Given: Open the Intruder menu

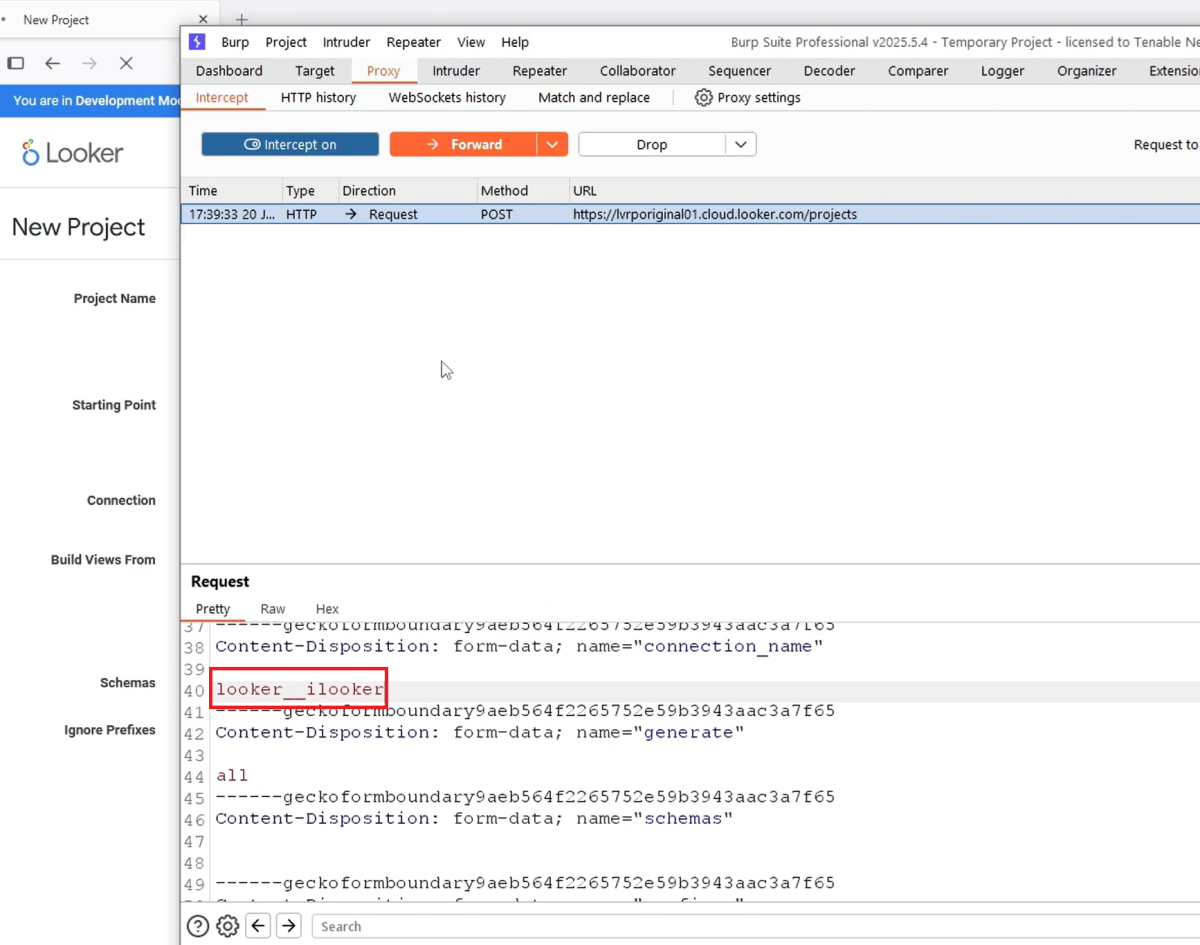Looking at the screenshot, I should coord(346,42).
